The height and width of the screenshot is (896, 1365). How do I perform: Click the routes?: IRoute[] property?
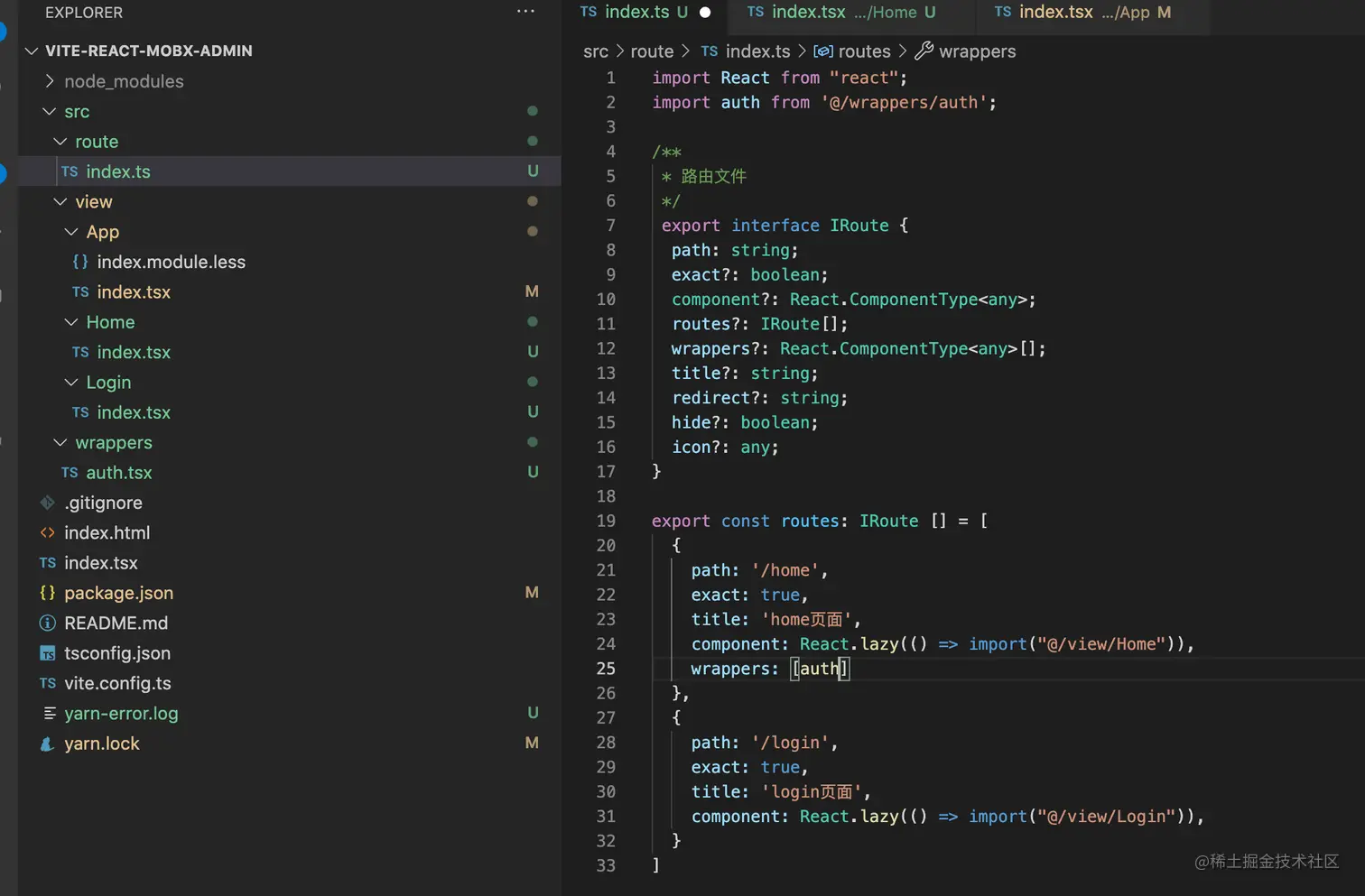tap(760, 324)
